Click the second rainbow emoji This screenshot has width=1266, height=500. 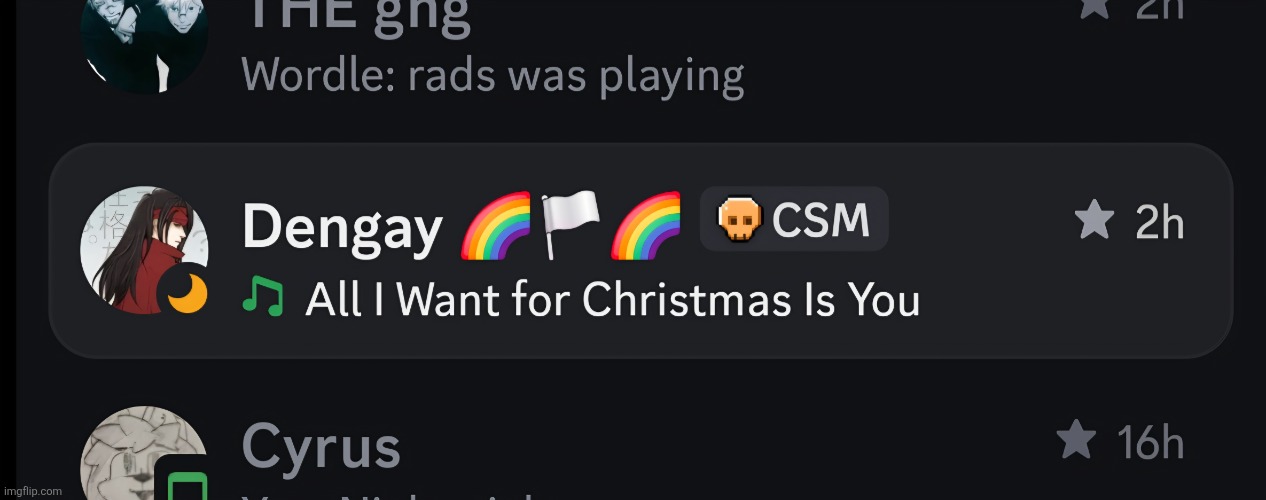(645, 224)
